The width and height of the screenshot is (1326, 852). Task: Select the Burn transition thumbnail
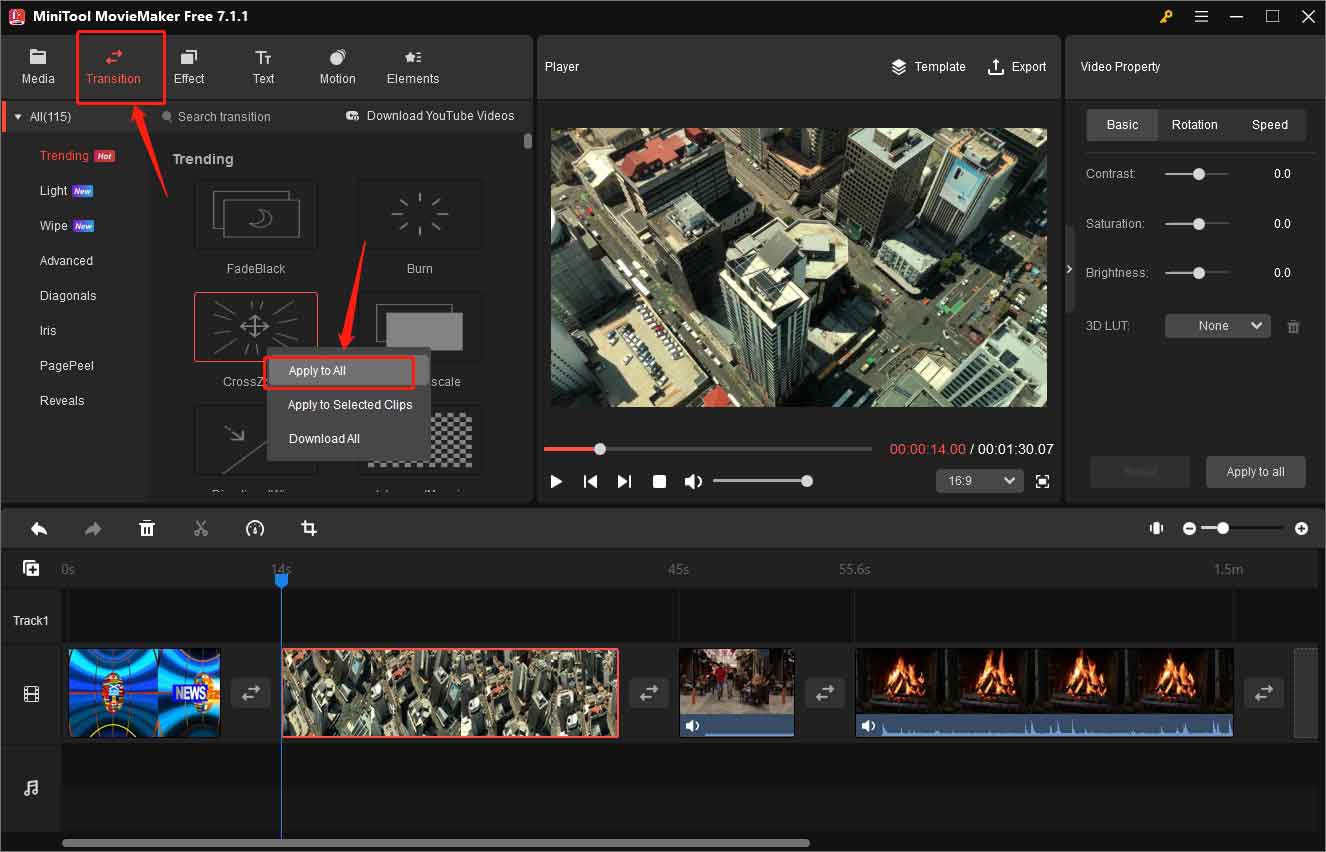pyautogui.click(x=420, y=215)
